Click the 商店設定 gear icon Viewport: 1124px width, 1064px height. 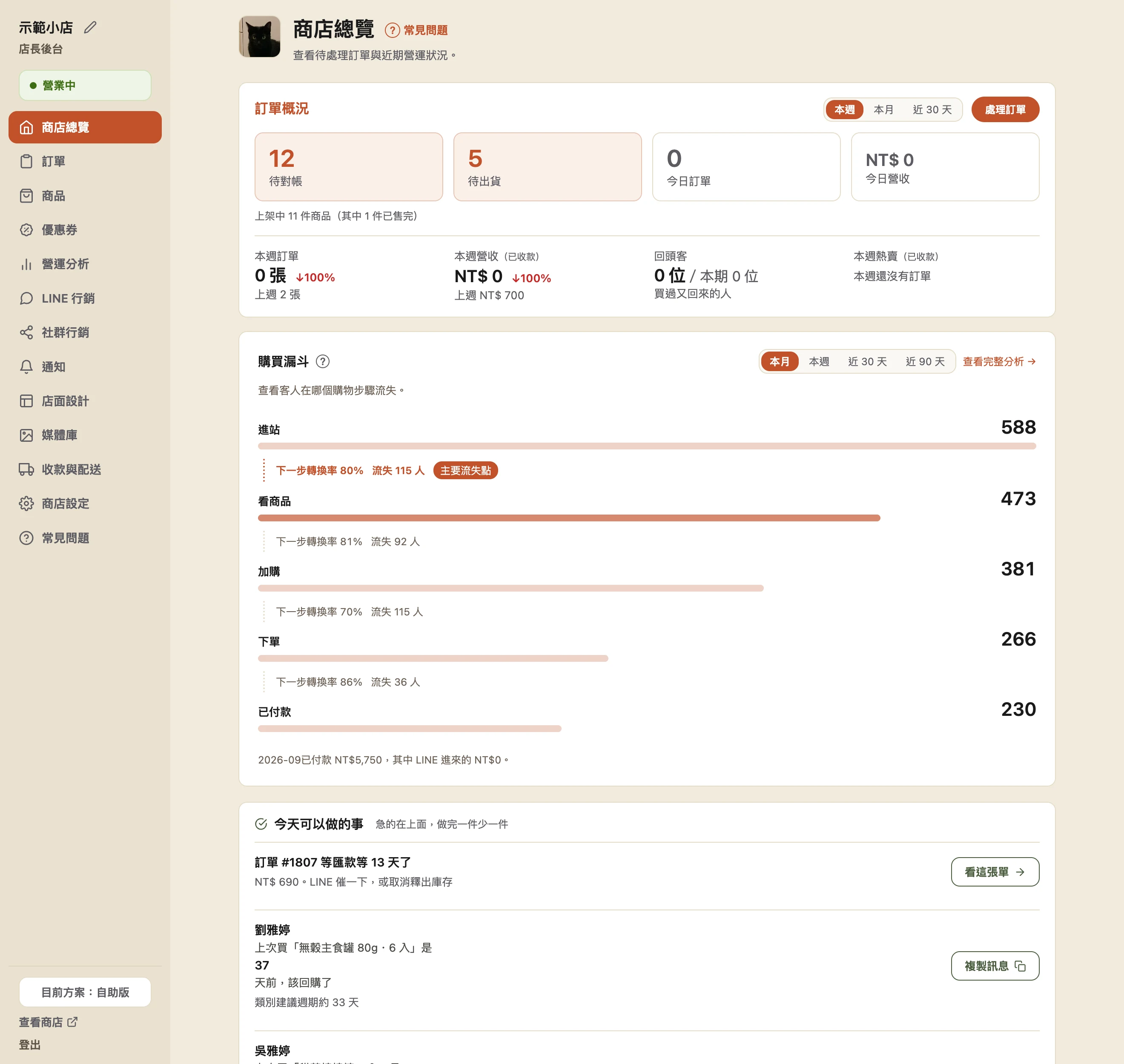pos(26,503)
